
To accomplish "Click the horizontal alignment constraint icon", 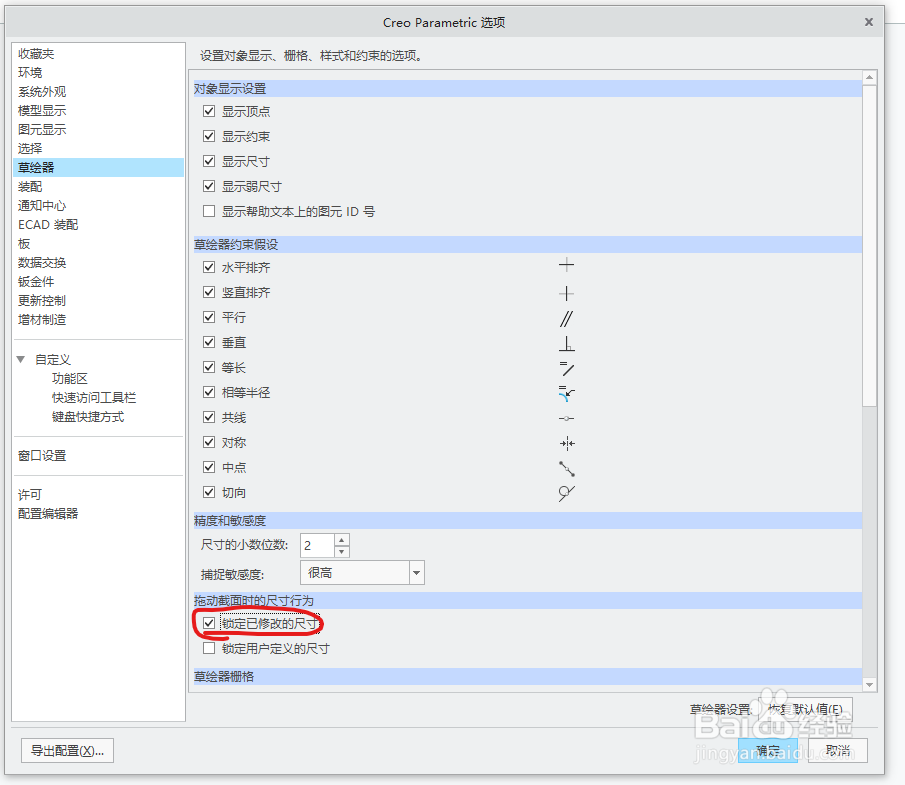I will (566, 266).
